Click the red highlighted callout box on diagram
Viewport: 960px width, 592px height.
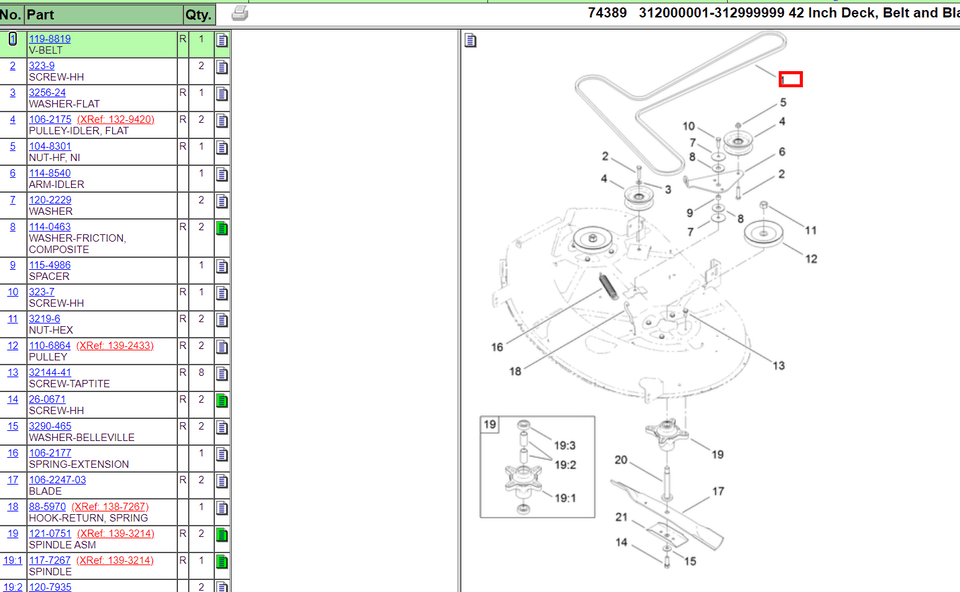[790, 79]
